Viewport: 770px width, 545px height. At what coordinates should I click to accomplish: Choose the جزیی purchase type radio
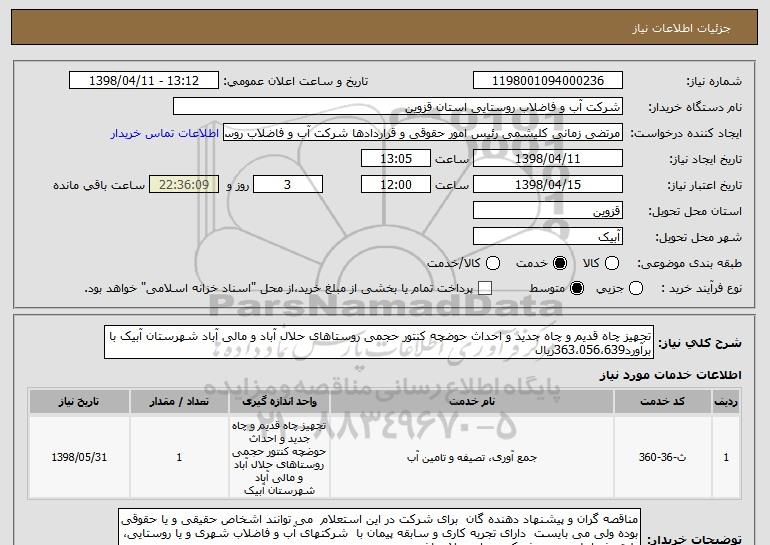pos(636,288)
